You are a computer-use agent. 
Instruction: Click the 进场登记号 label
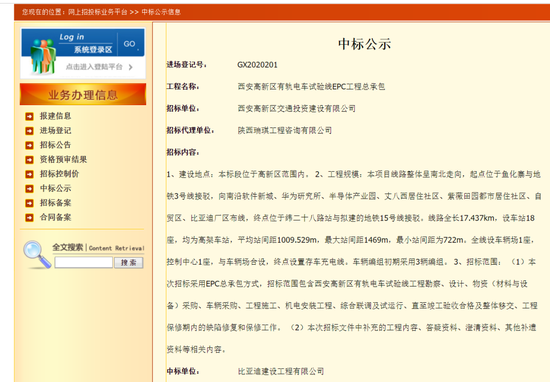pos(186,65)
